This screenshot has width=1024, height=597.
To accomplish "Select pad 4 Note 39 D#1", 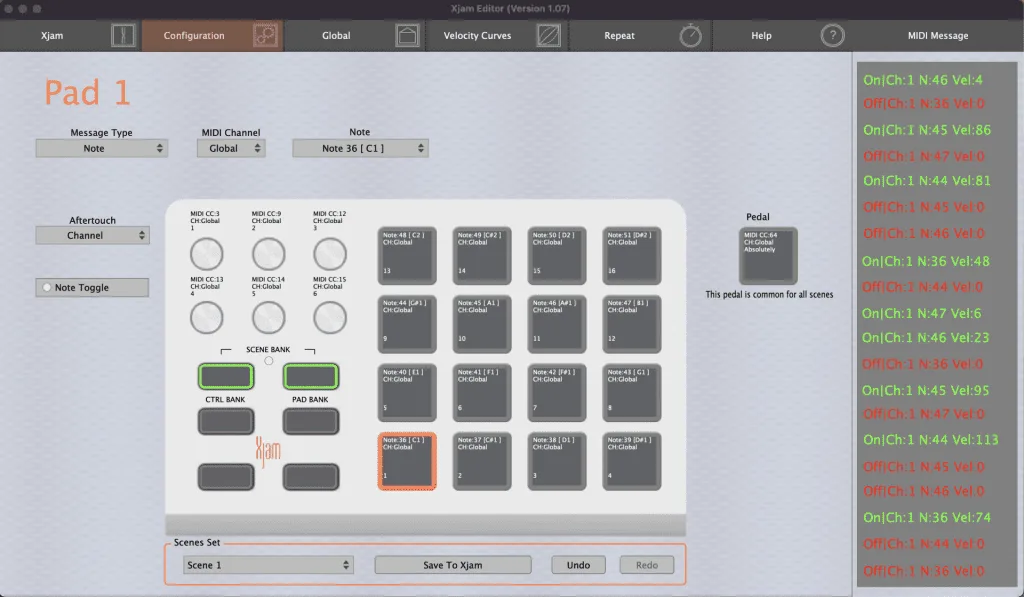I will tap(632, 461).
